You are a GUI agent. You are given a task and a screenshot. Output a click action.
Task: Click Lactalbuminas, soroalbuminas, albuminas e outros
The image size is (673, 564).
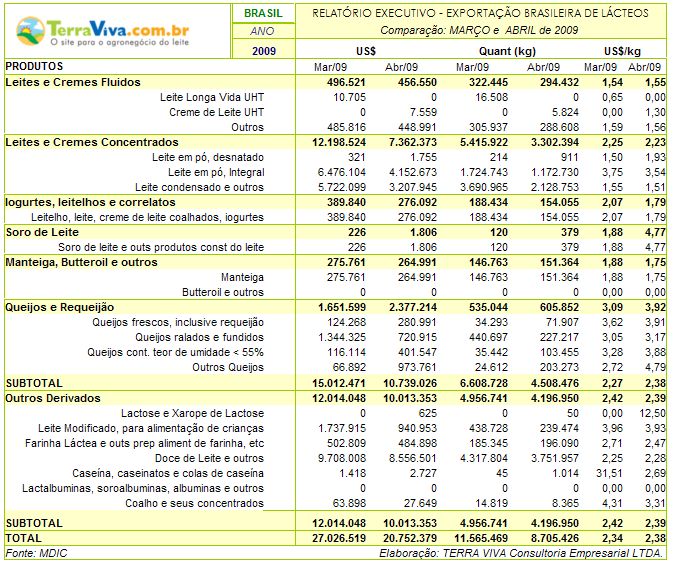pos(143,488)
